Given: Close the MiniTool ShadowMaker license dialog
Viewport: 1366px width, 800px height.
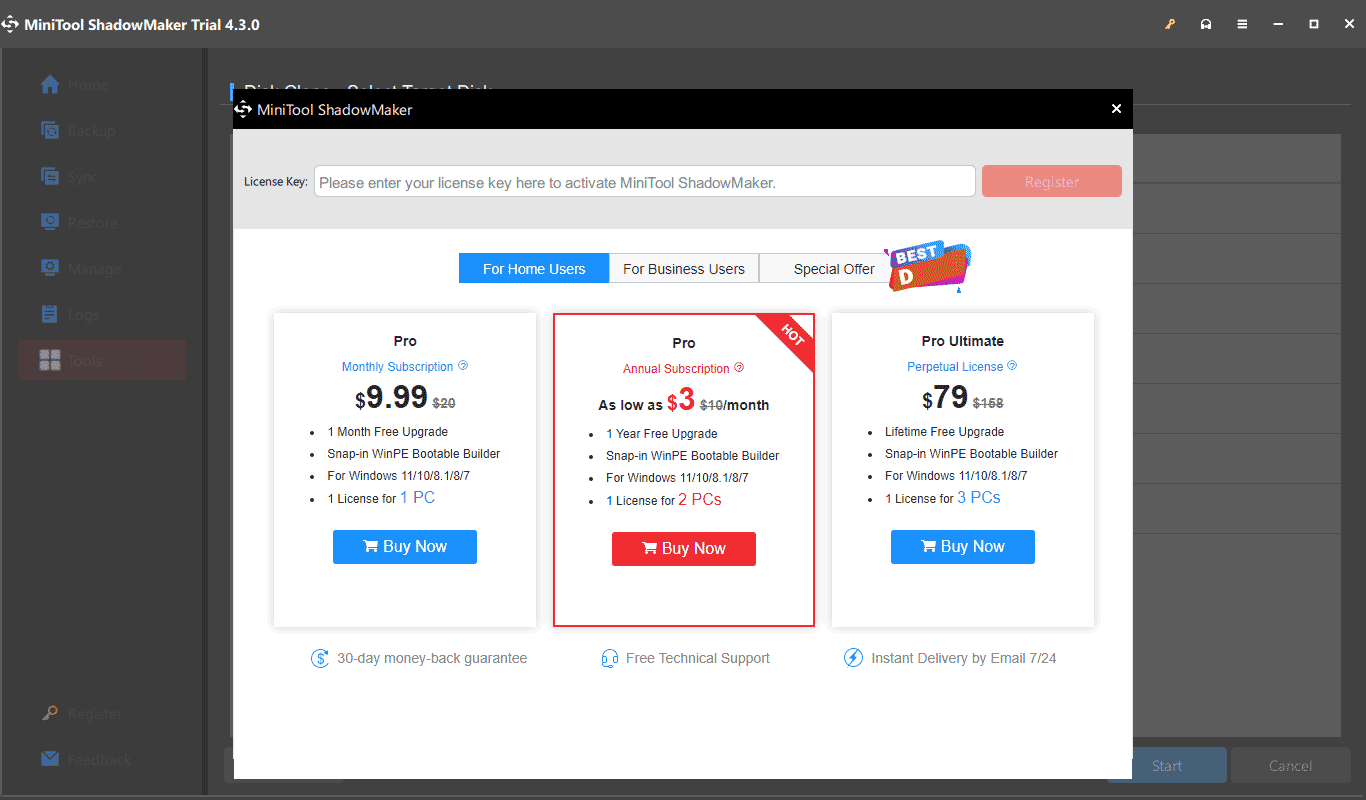Looking at the screenshot, I should (1117, 109).
